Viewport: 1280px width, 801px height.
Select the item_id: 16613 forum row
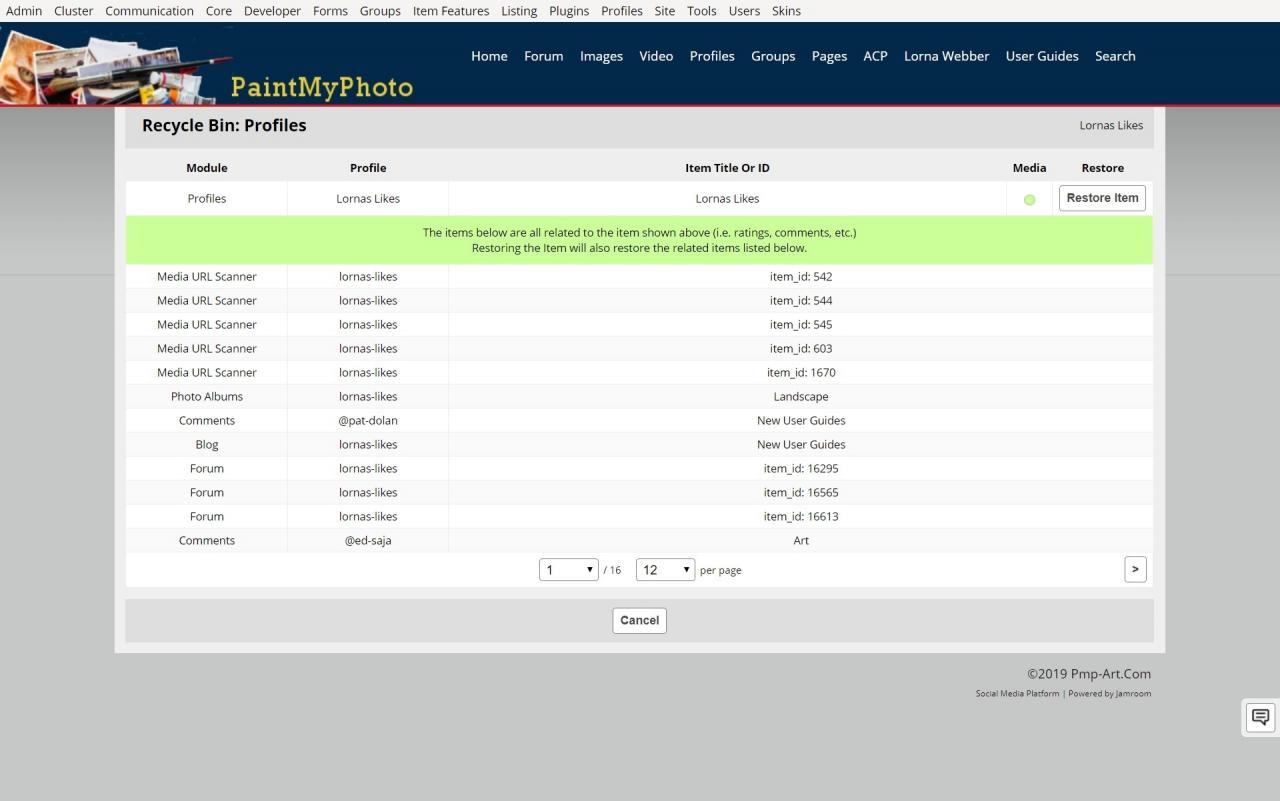click(x=639, y=517)
